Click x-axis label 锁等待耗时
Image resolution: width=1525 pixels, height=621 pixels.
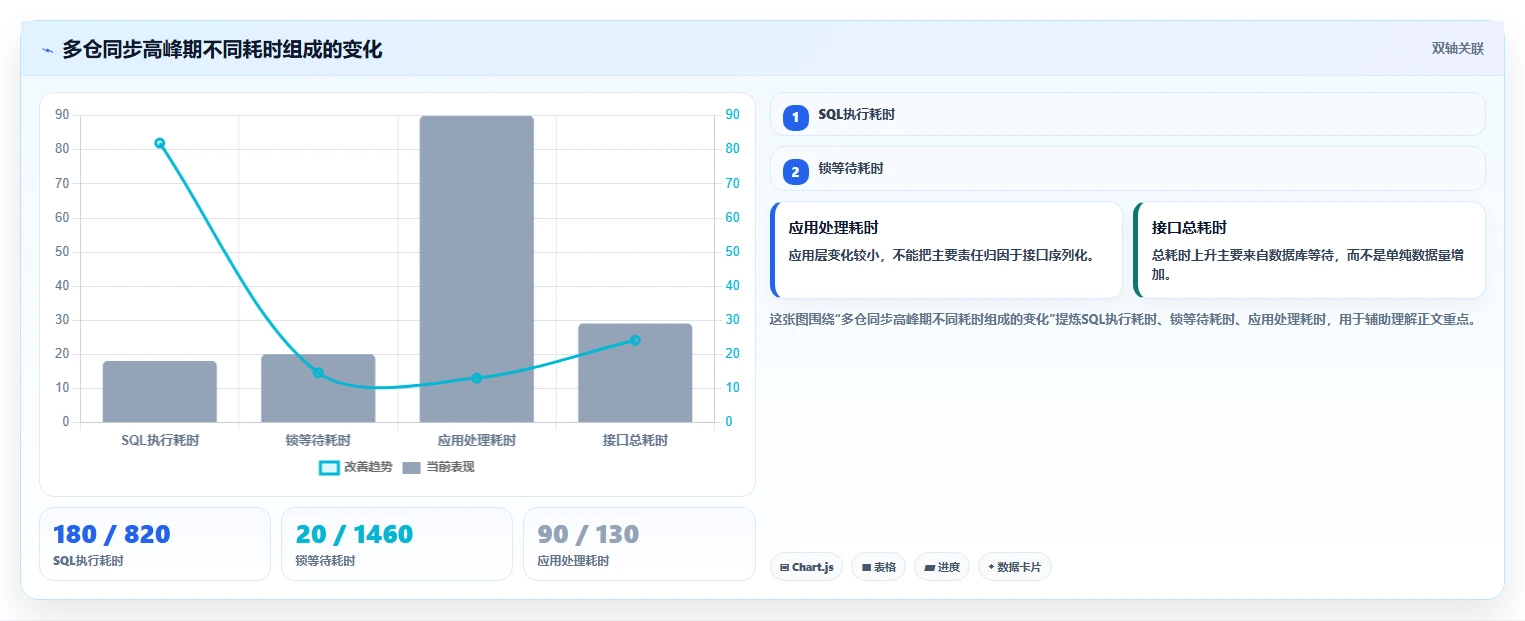coord(318,440)
